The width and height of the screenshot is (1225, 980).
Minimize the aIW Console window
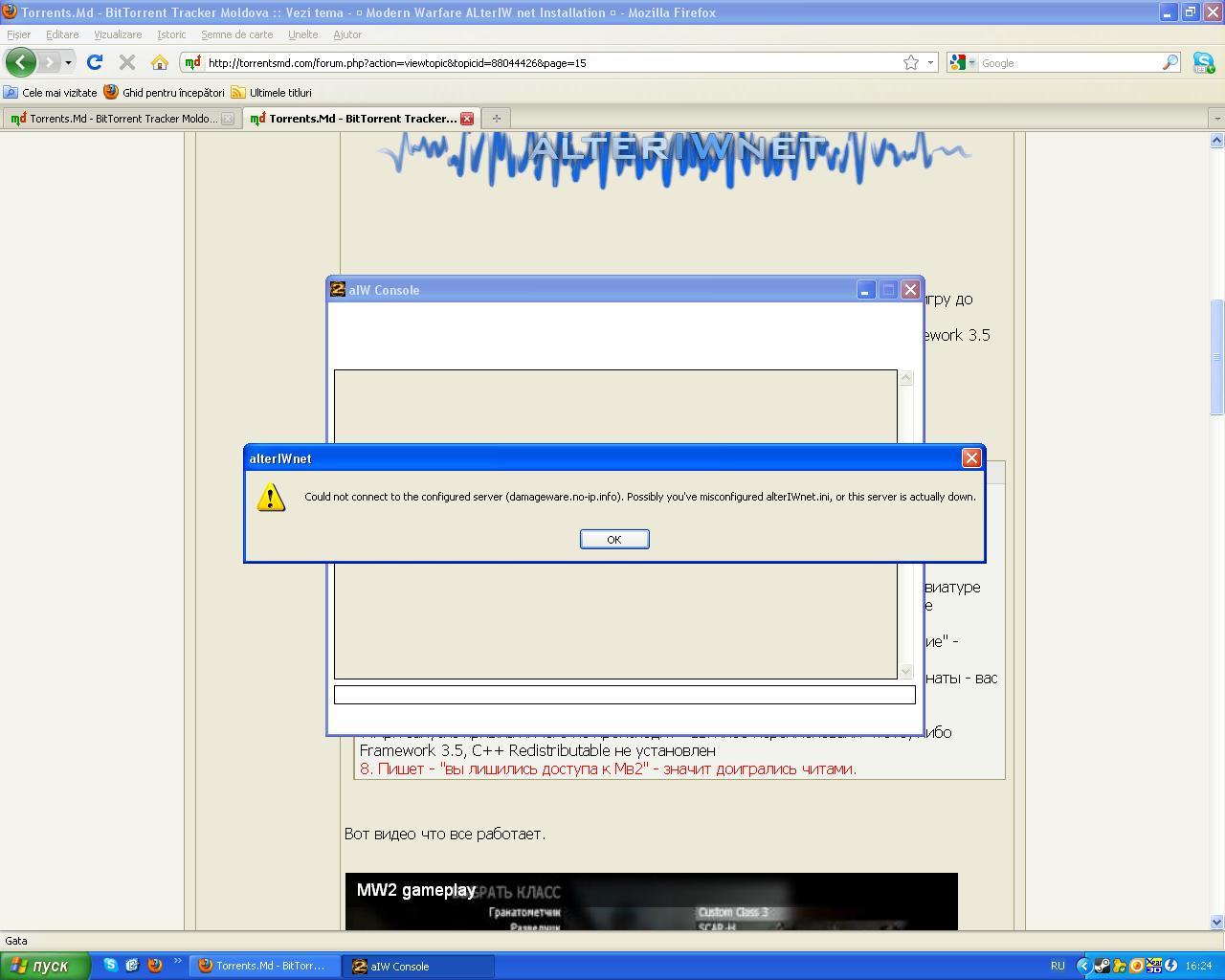point(865,289)
